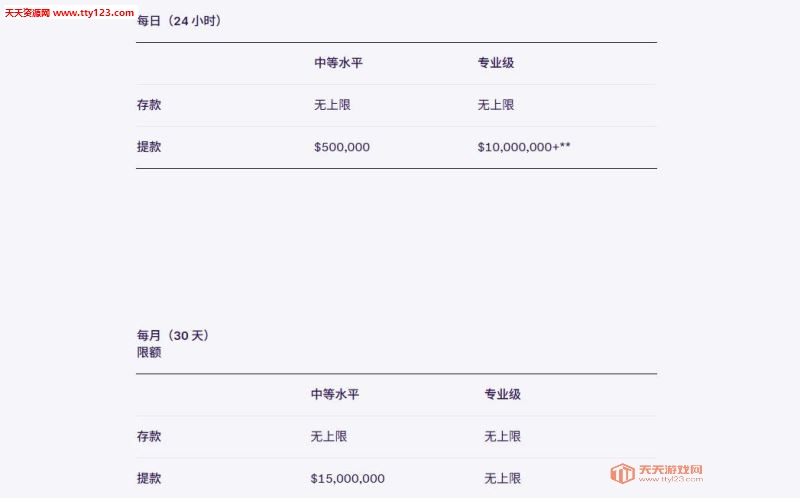This screenshot has width=800, height=498.
Task: Click daily 无上限 deposit under 专业级
Action: tap(495, 105)
